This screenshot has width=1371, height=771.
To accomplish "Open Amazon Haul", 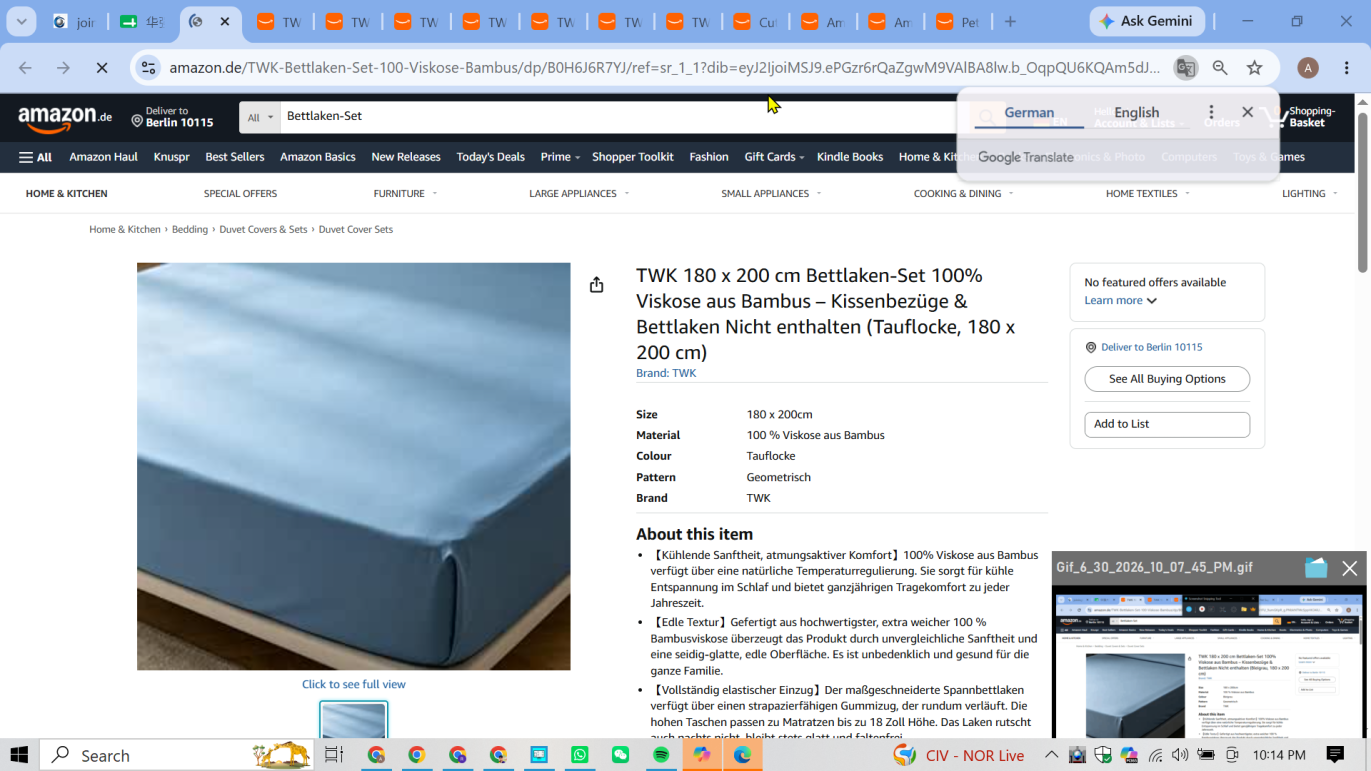I will (x=103, y=157).
